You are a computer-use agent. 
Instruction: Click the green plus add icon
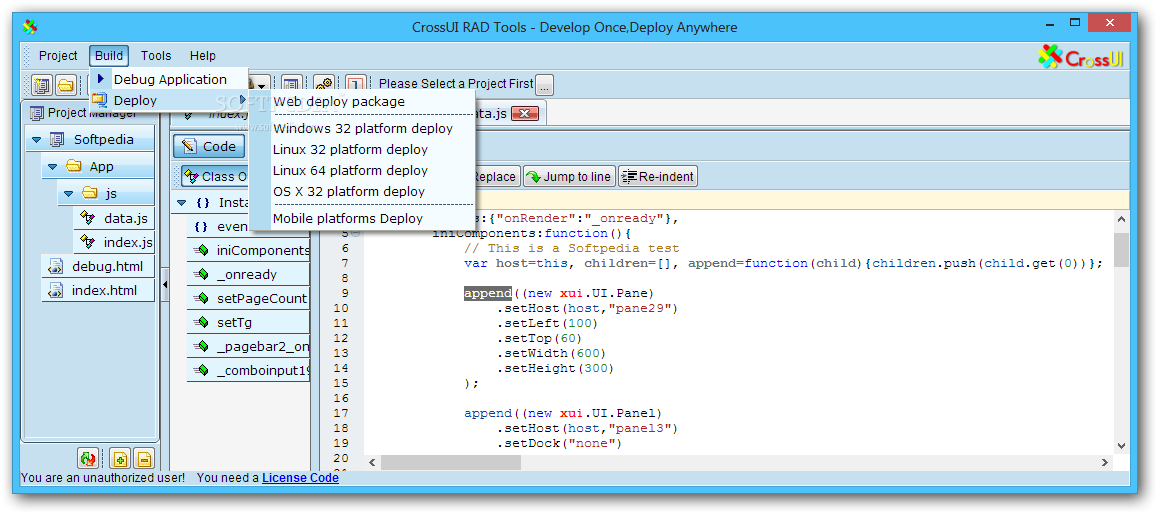120,459
